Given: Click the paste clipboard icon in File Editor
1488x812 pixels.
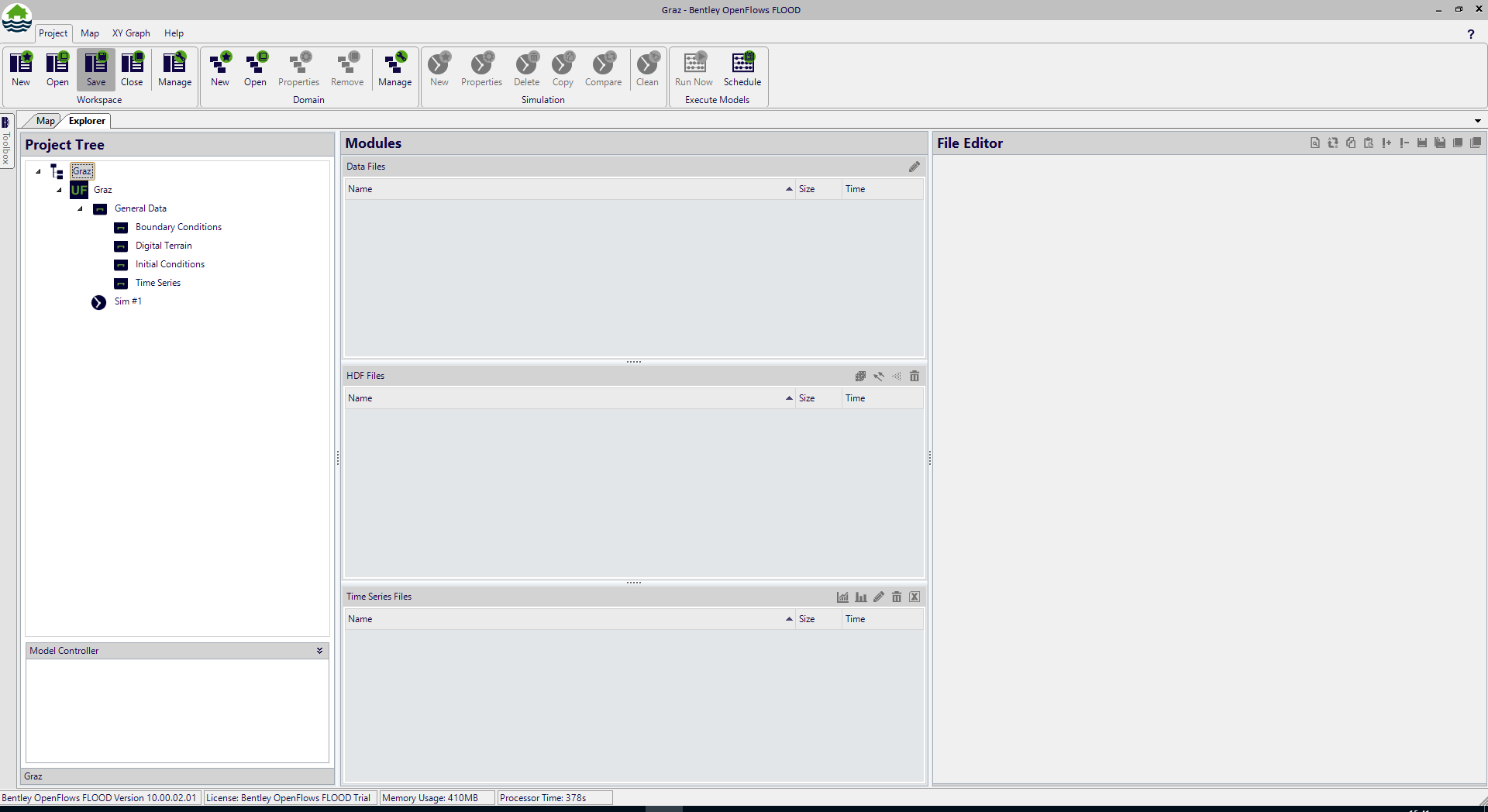Looking at the screenshot, I should (1369, 143).
